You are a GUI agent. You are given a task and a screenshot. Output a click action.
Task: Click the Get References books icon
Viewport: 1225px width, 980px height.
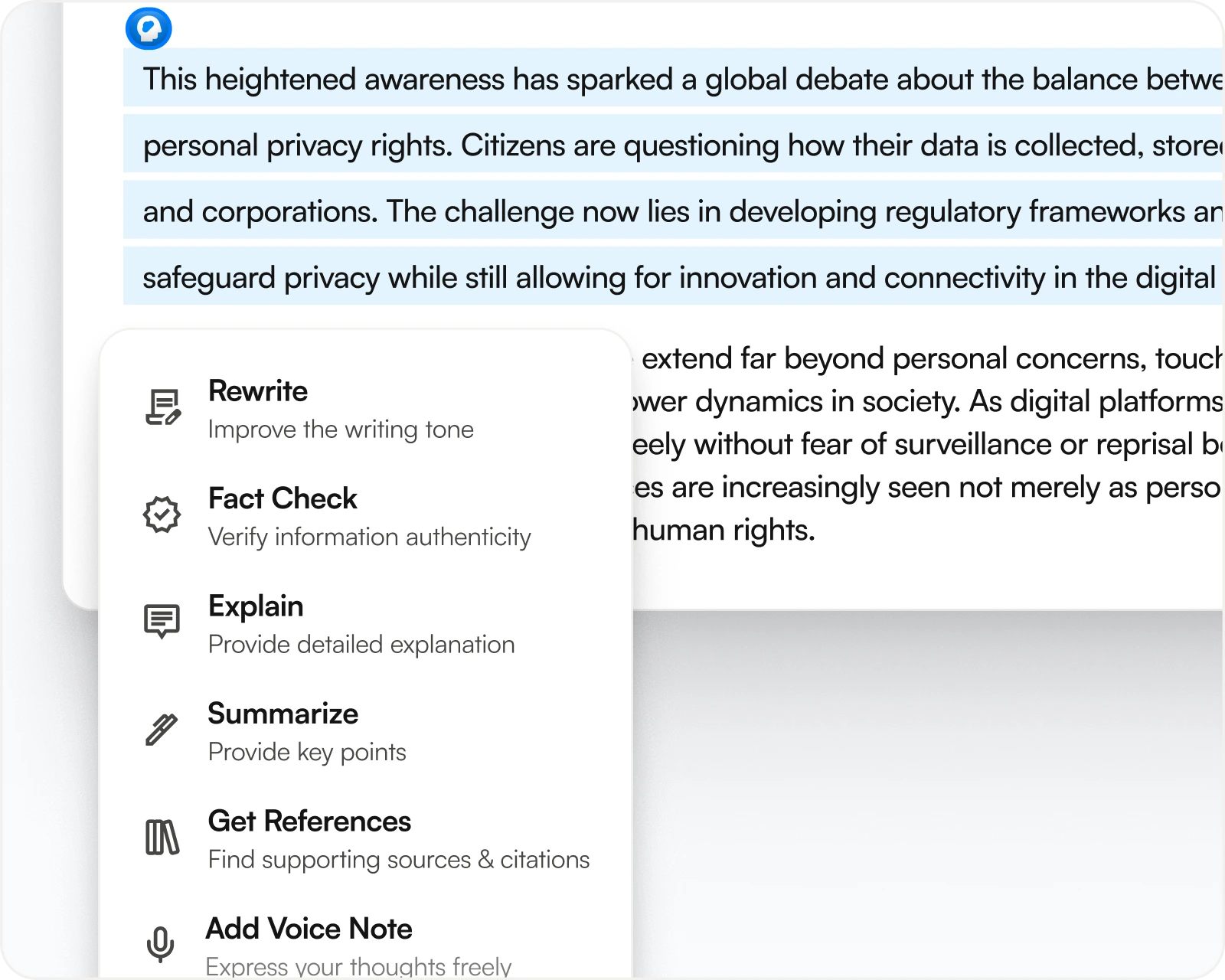162,837
